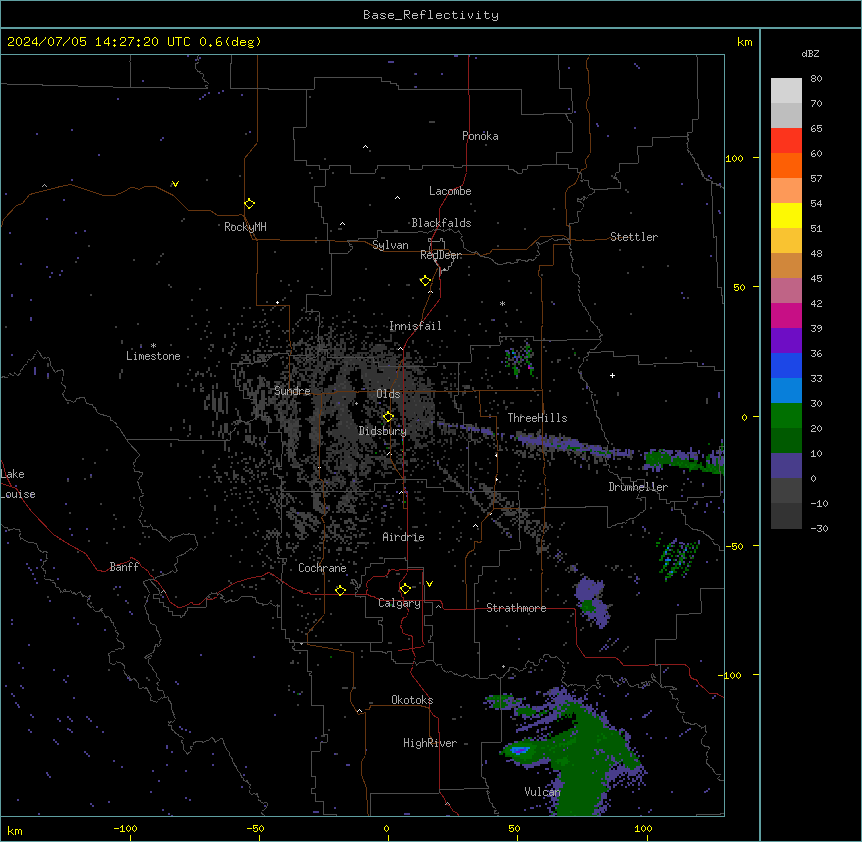The image size is (862, 842).
Task: Click the purple echo blob east of Strathmore
Action: (591, 600)
